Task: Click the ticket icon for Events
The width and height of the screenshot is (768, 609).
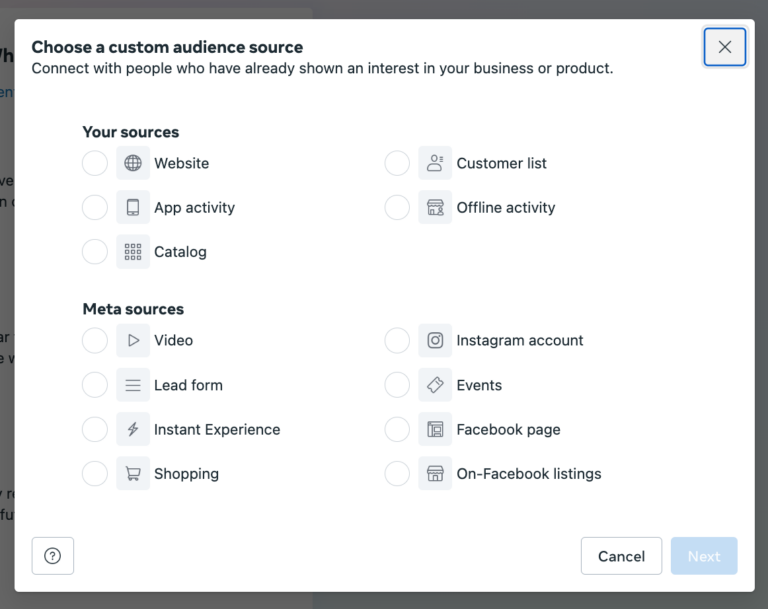Action: tap(435, 385)
